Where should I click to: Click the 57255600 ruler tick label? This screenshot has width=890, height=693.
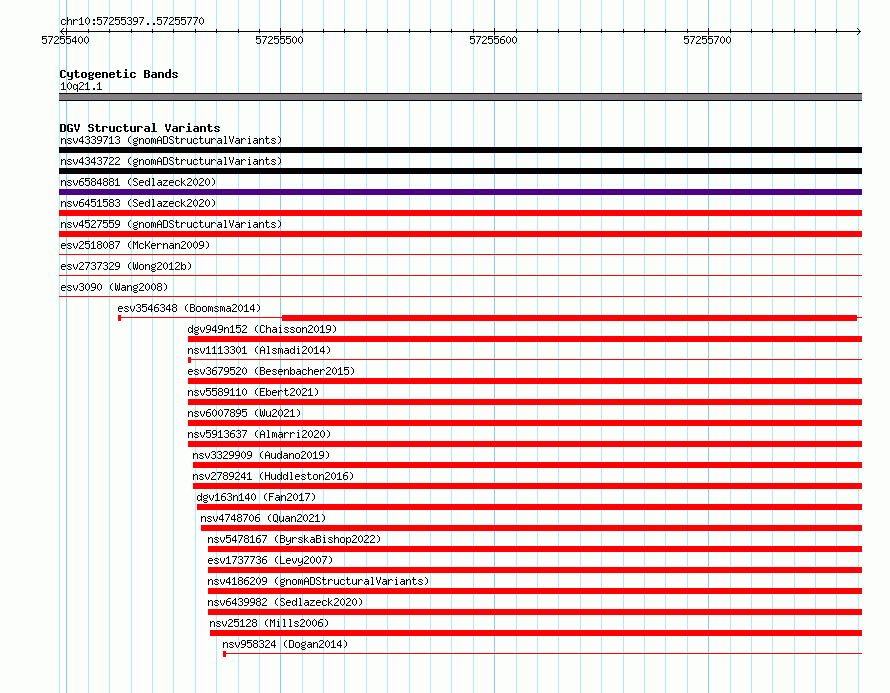493,40
